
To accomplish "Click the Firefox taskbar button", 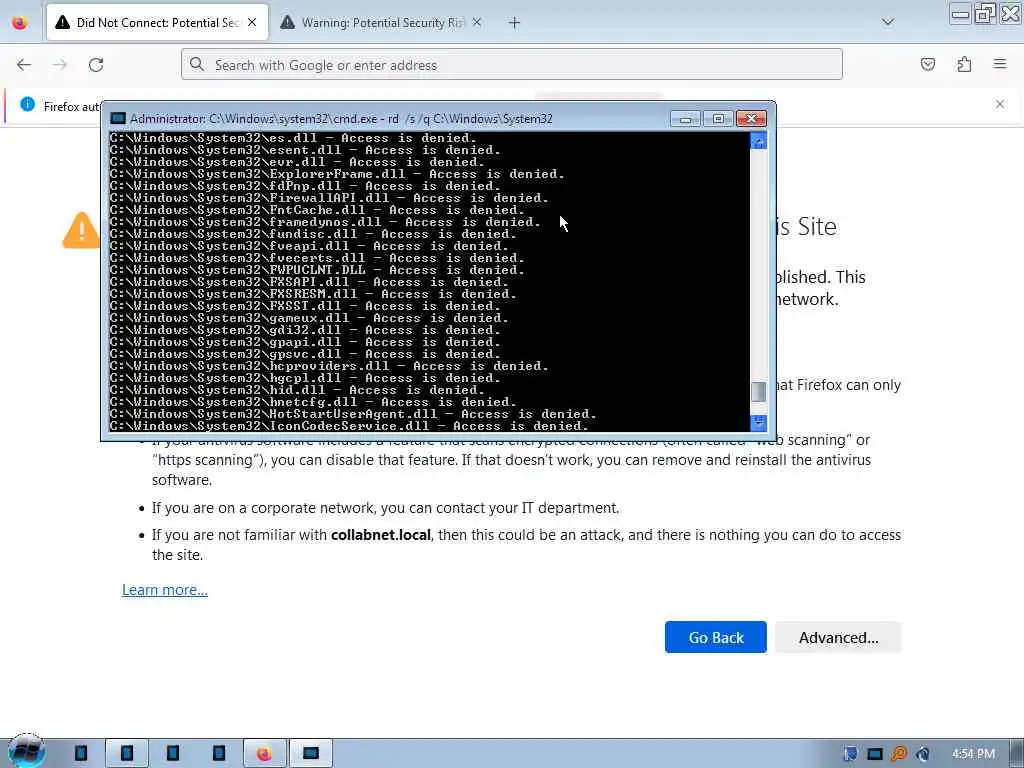I will (x=264, y=754).
